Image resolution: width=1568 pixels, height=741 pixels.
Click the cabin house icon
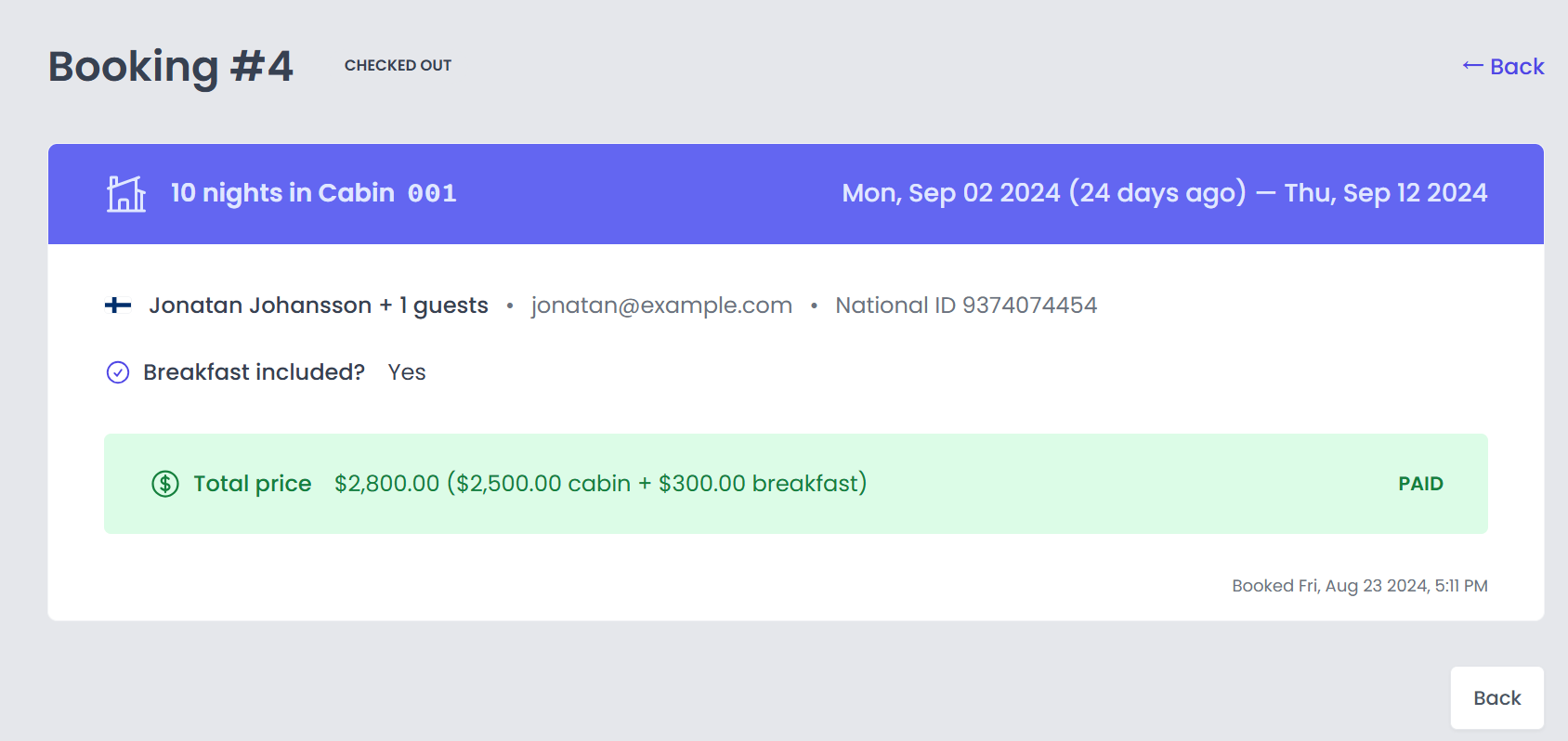pos(126,194)
